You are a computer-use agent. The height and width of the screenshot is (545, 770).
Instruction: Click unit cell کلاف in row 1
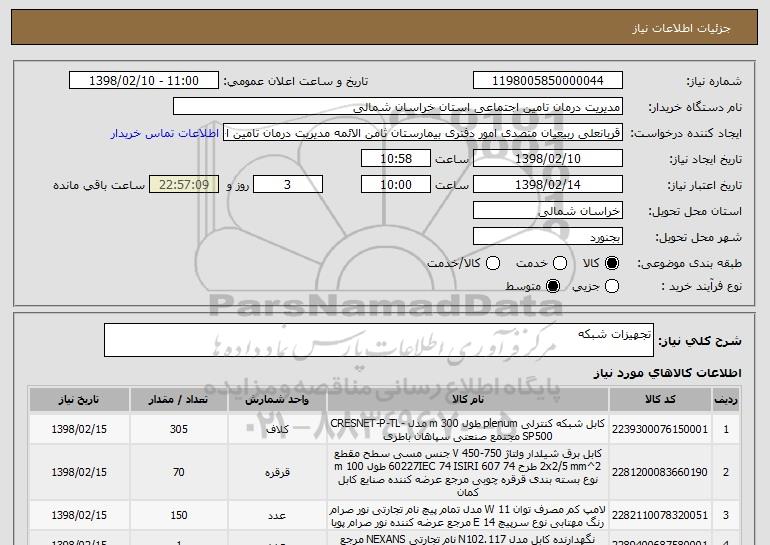pos(277,430)
